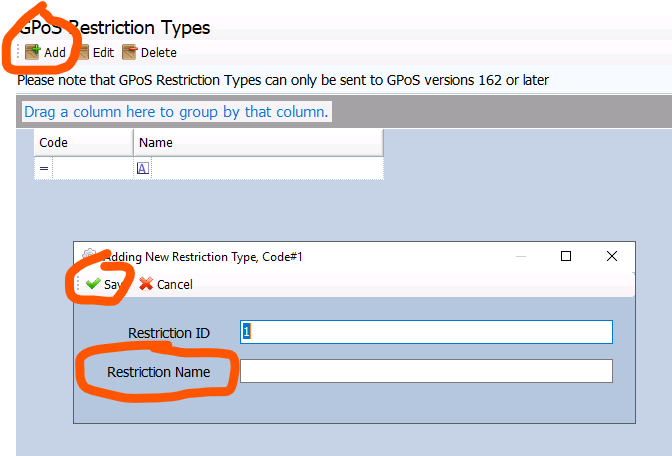Click the Delete restriction type icon

(129, 52)
